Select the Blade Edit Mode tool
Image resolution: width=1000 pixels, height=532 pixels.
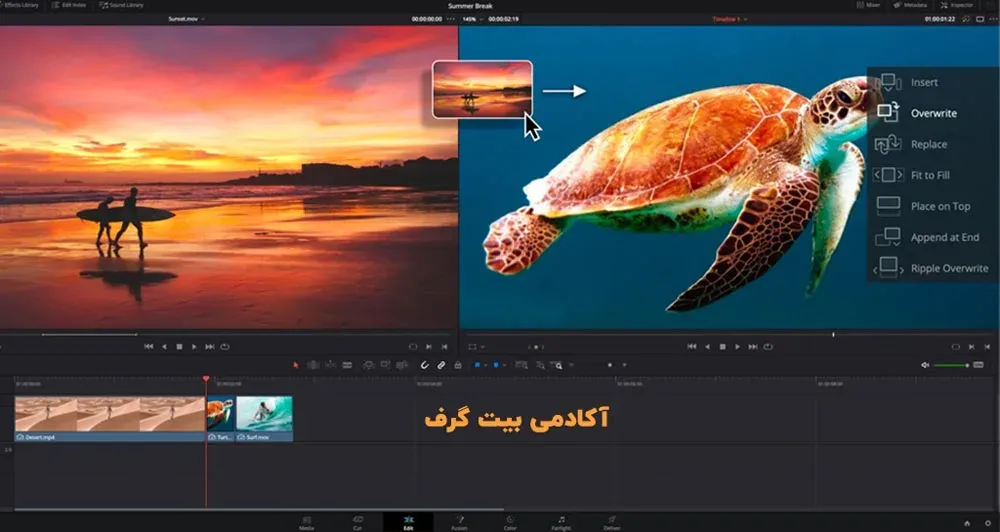347,365
